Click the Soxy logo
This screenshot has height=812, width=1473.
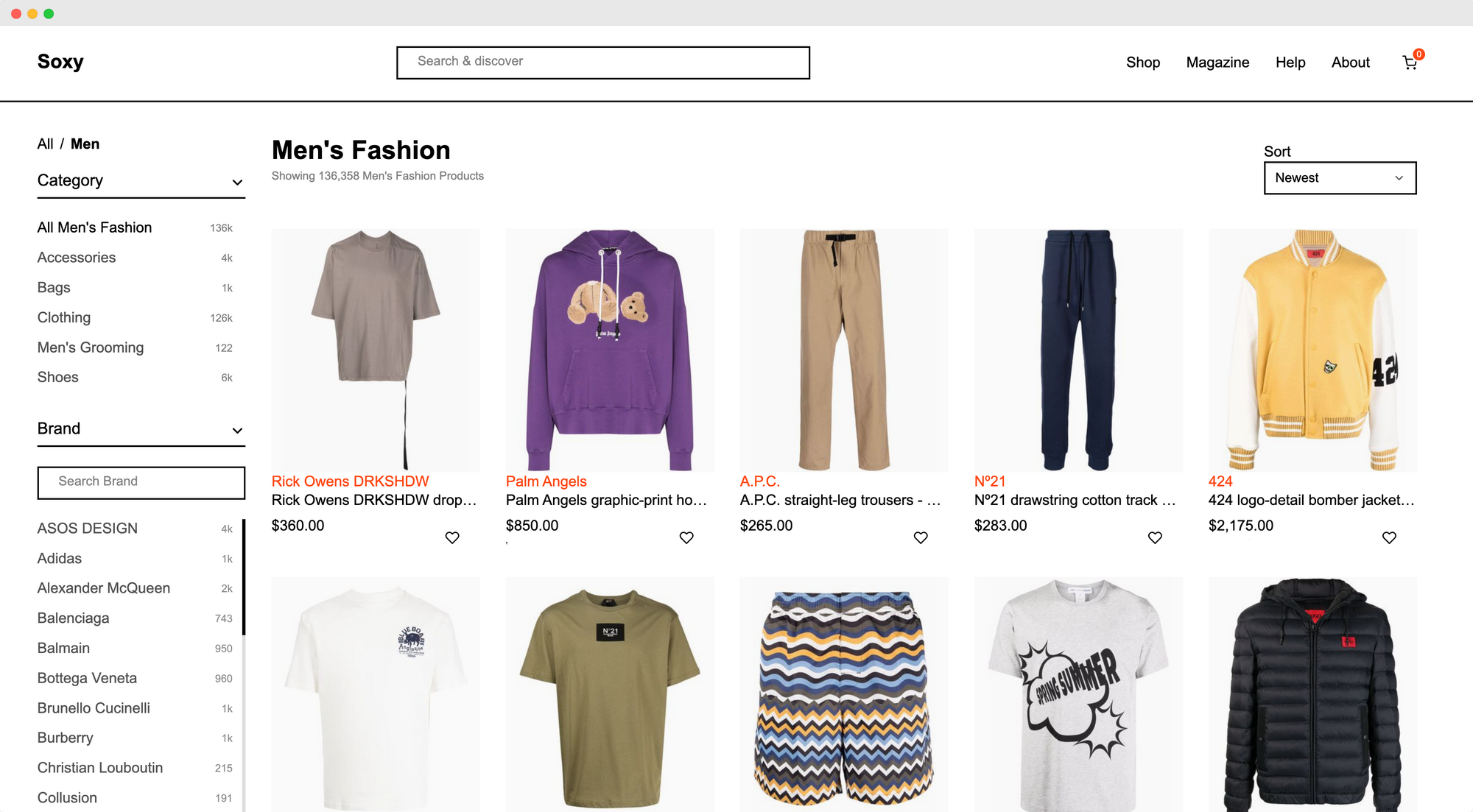[60, 61]
